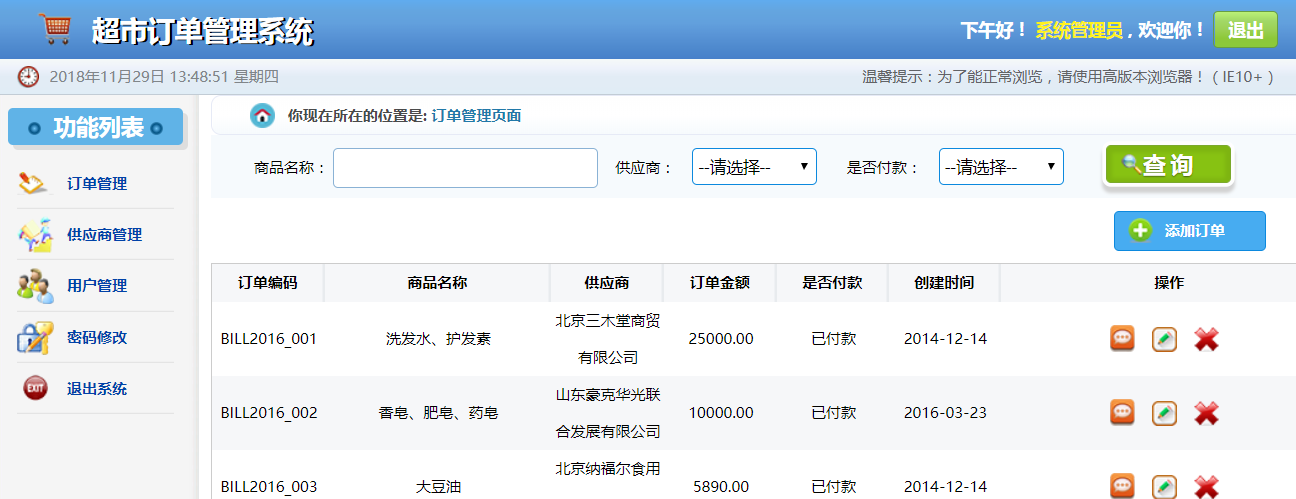The image size is (1296, 499).
Task: Click the 系统管理员 username link
Action: click(1078, 30)
